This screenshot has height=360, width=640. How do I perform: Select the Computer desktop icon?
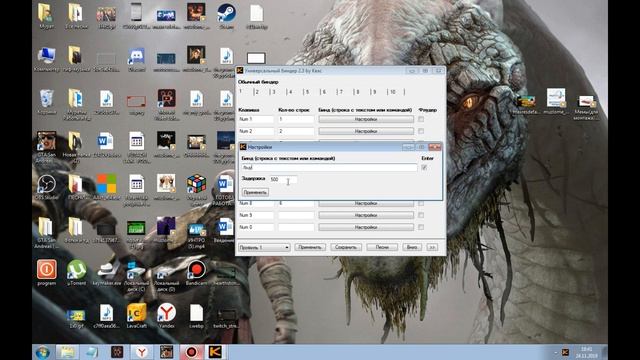click(47, 58)
